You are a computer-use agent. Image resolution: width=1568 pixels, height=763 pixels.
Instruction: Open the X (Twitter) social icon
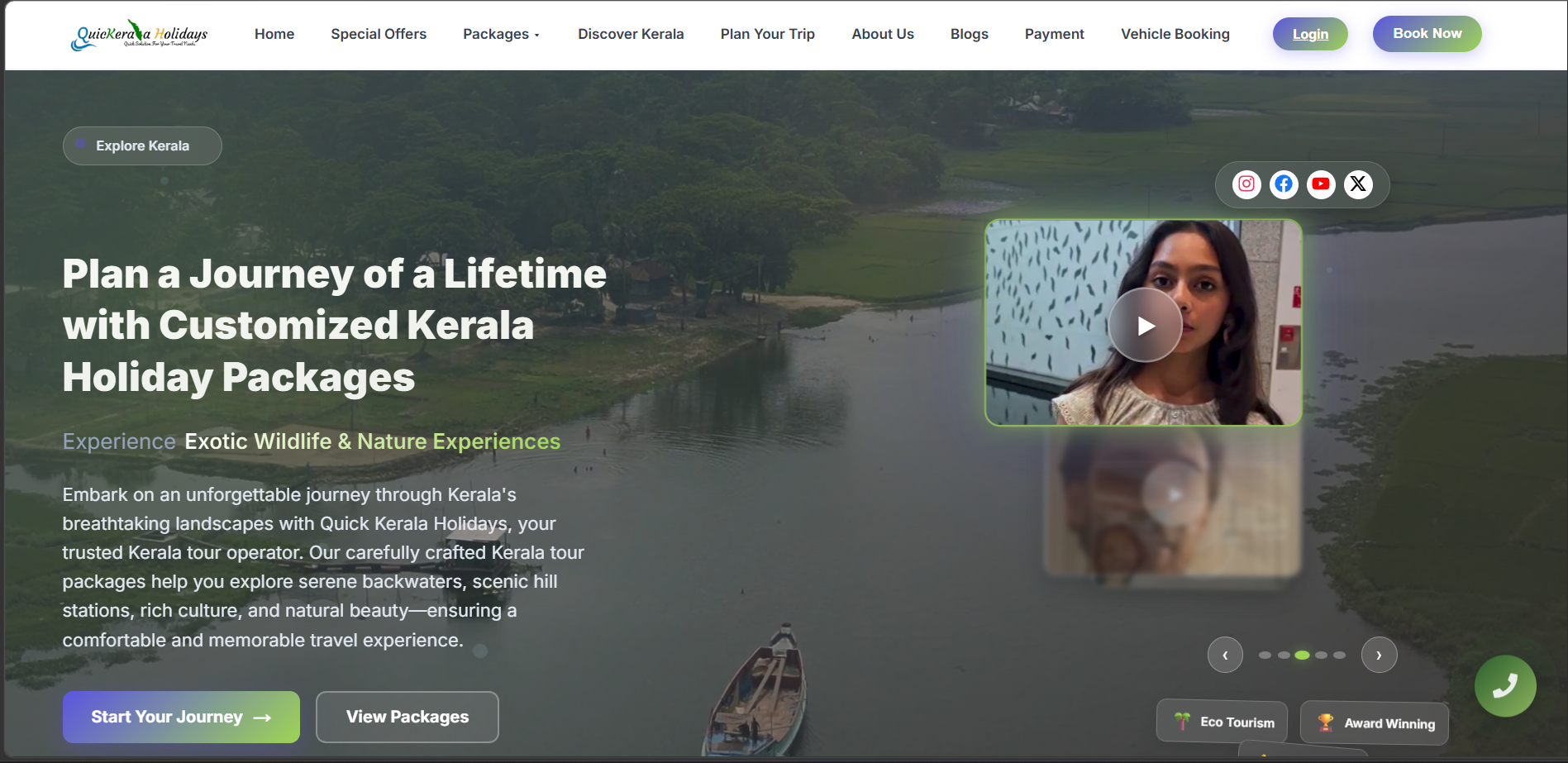tap(1358, 184)
